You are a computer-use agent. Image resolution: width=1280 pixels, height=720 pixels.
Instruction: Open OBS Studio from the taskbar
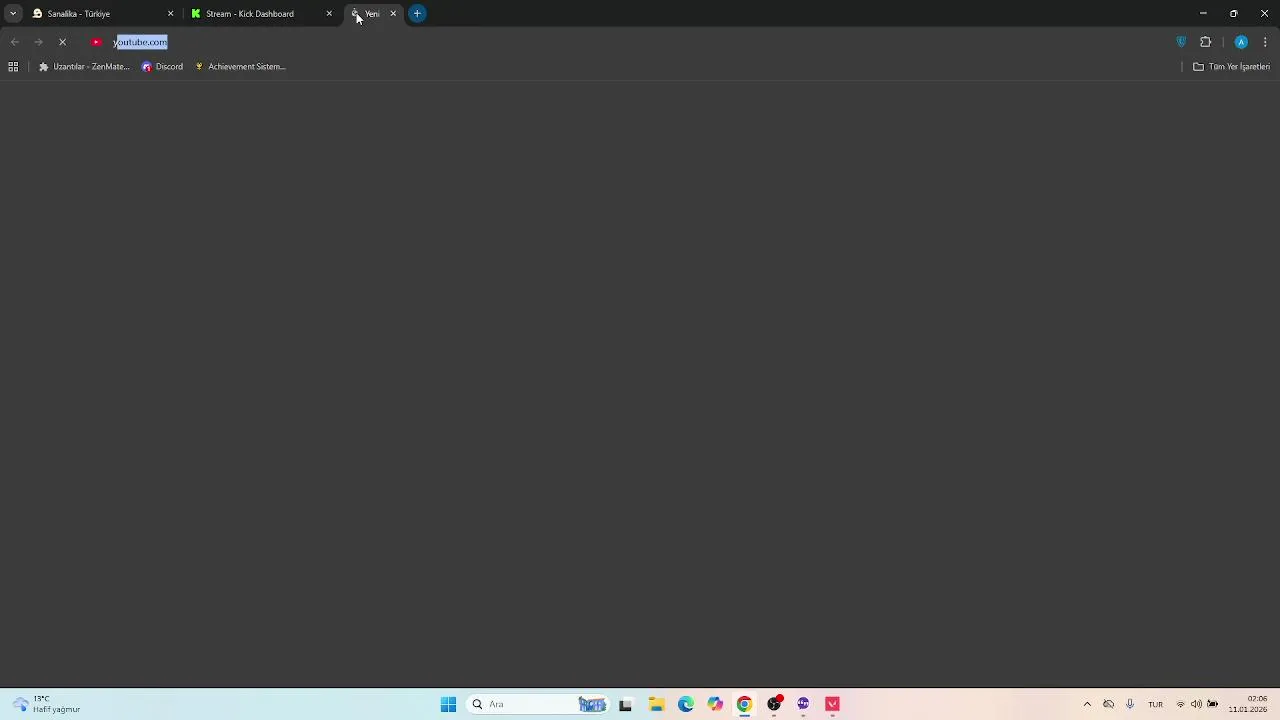774,704
